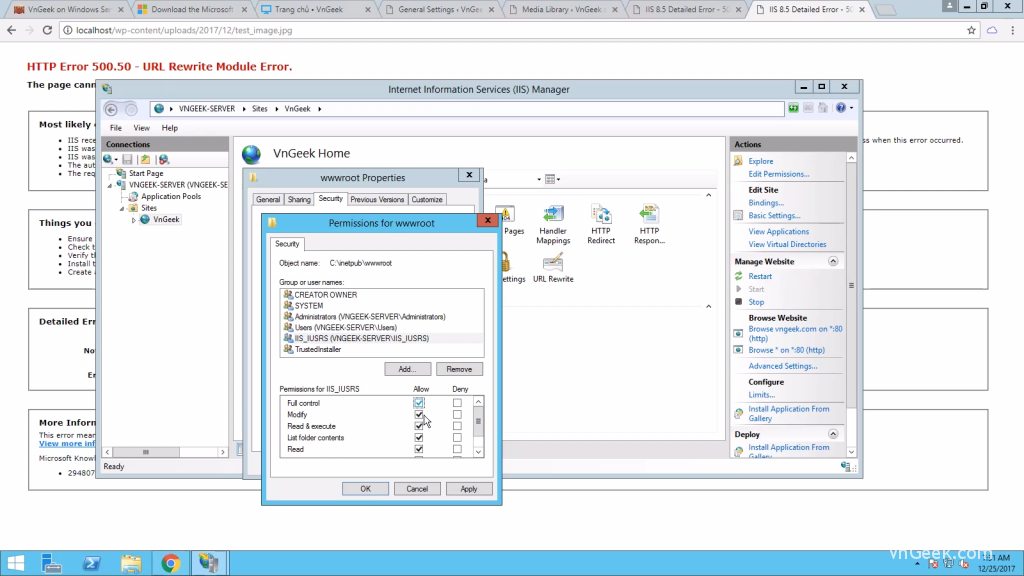Bookmark this page with the star icon
1024x576 pixels.
point(971,30)
